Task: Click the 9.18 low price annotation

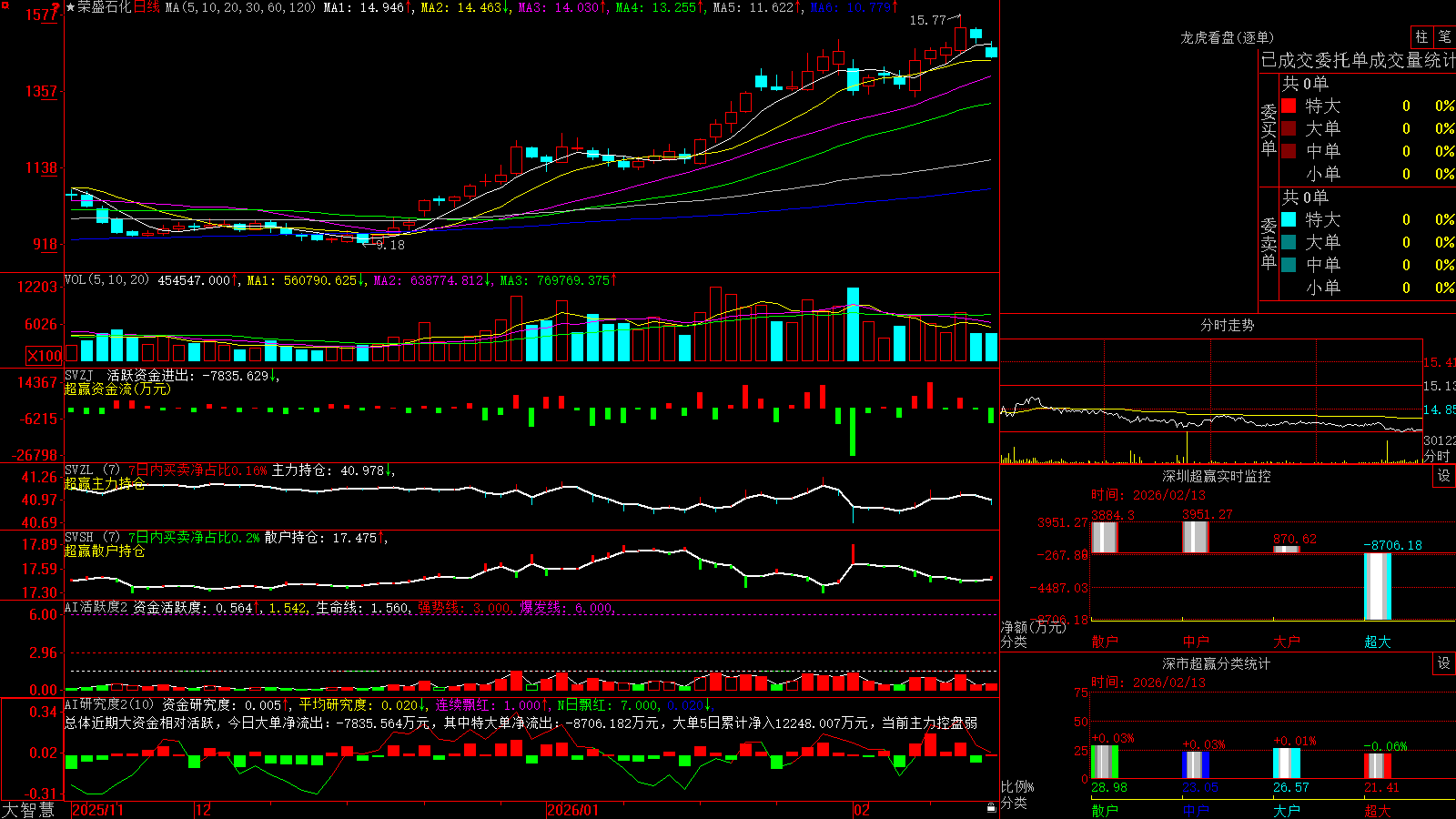Action: pyautogui.click(x=390, y=245)
